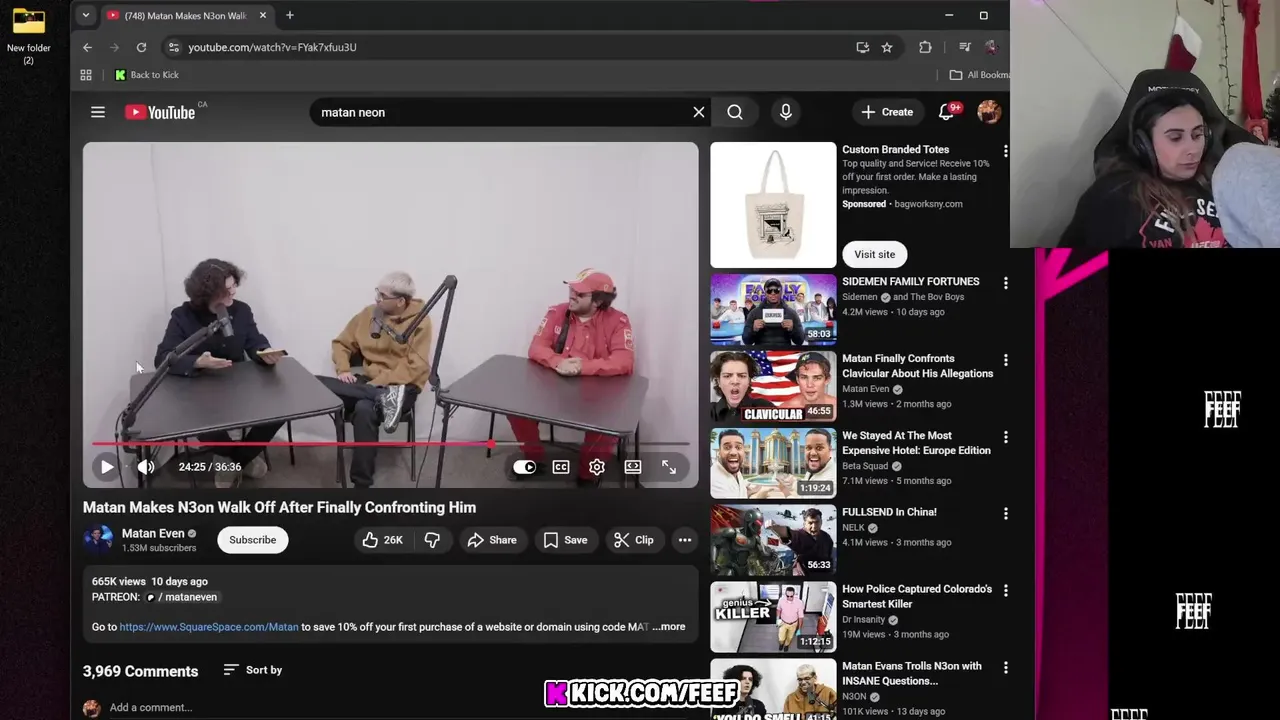Screen dimensions: 1280x720
Task: Expand description with ...more
Action: point(669,627)
